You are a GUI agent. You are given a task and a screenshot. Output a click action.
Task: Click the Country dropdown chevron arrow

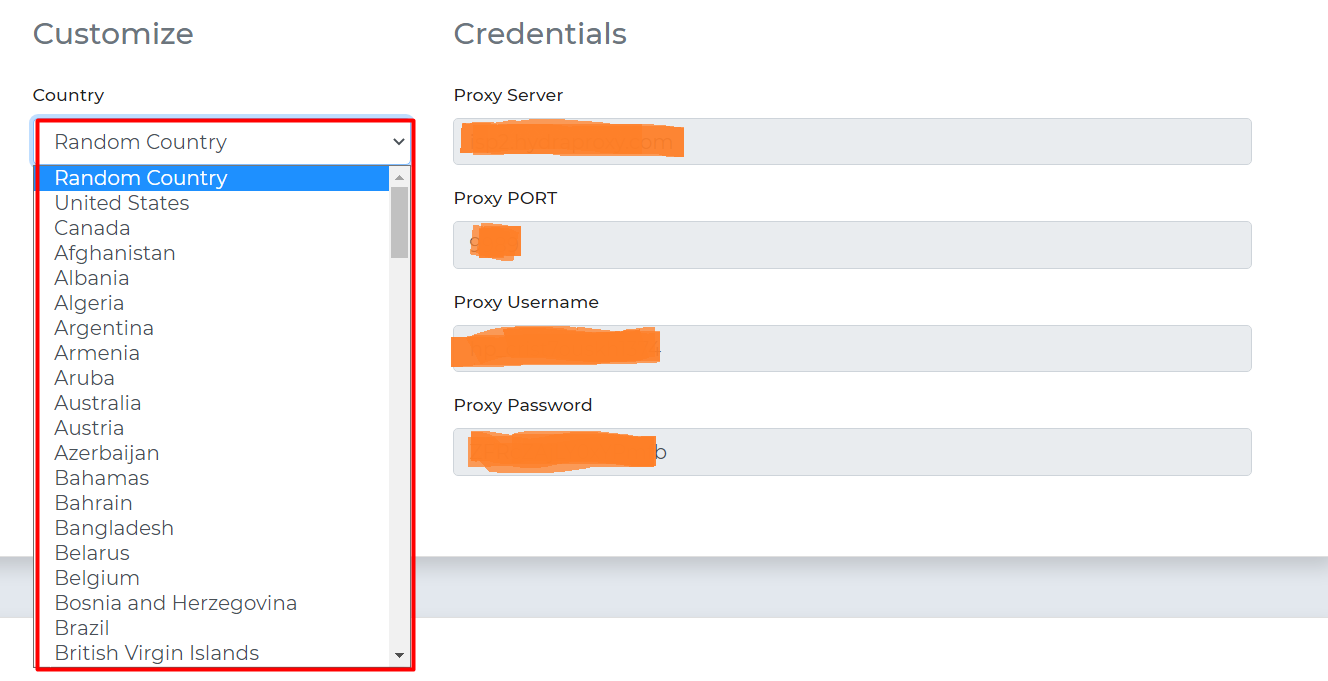pos(398,142)
